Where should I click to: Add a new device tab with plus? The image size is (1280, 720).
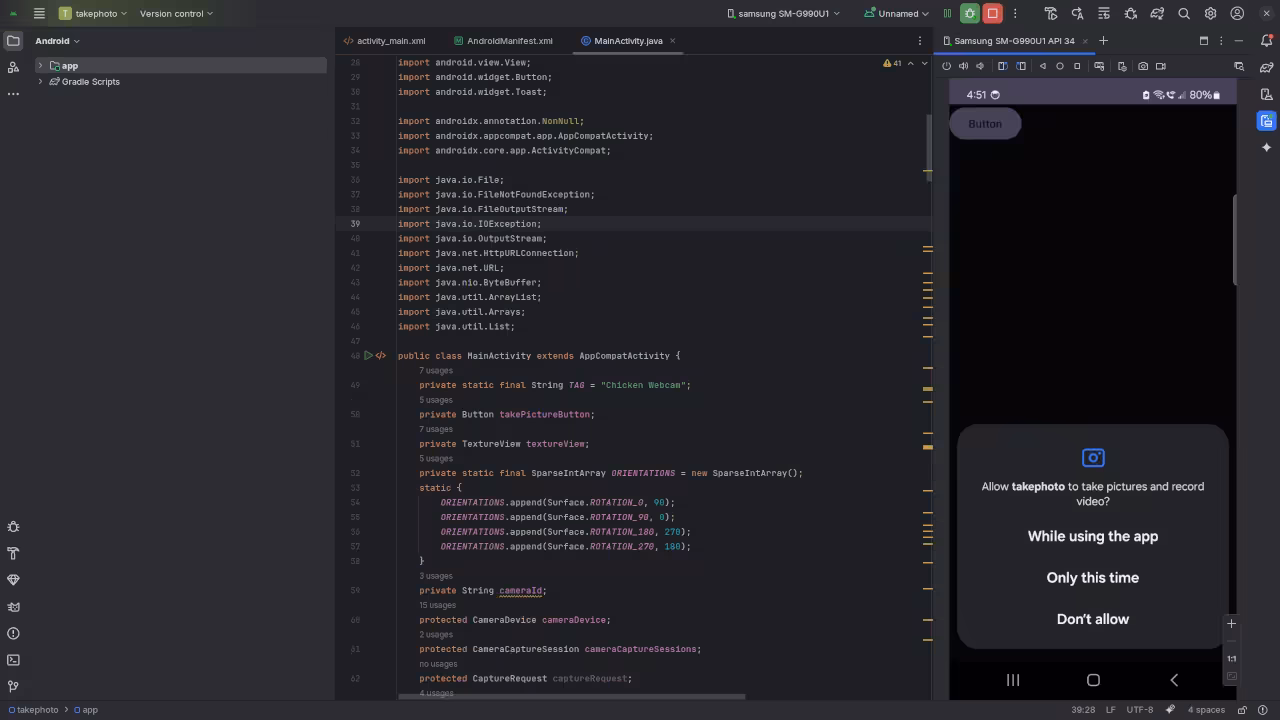click(x=1103, y=41)
